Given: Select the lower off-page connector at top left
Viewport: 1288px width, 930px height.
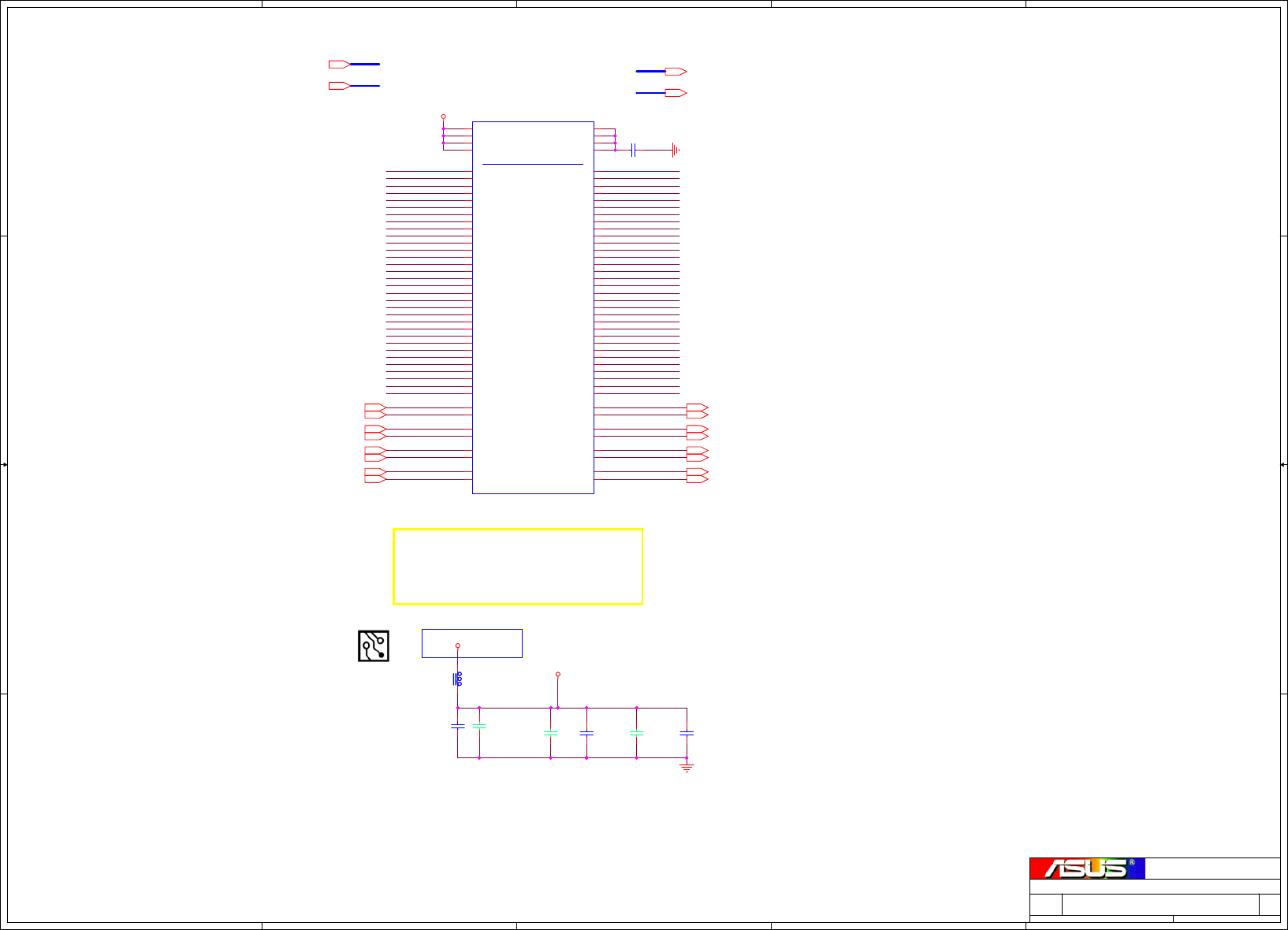Looking at the screenshot, I should (340, 85).
